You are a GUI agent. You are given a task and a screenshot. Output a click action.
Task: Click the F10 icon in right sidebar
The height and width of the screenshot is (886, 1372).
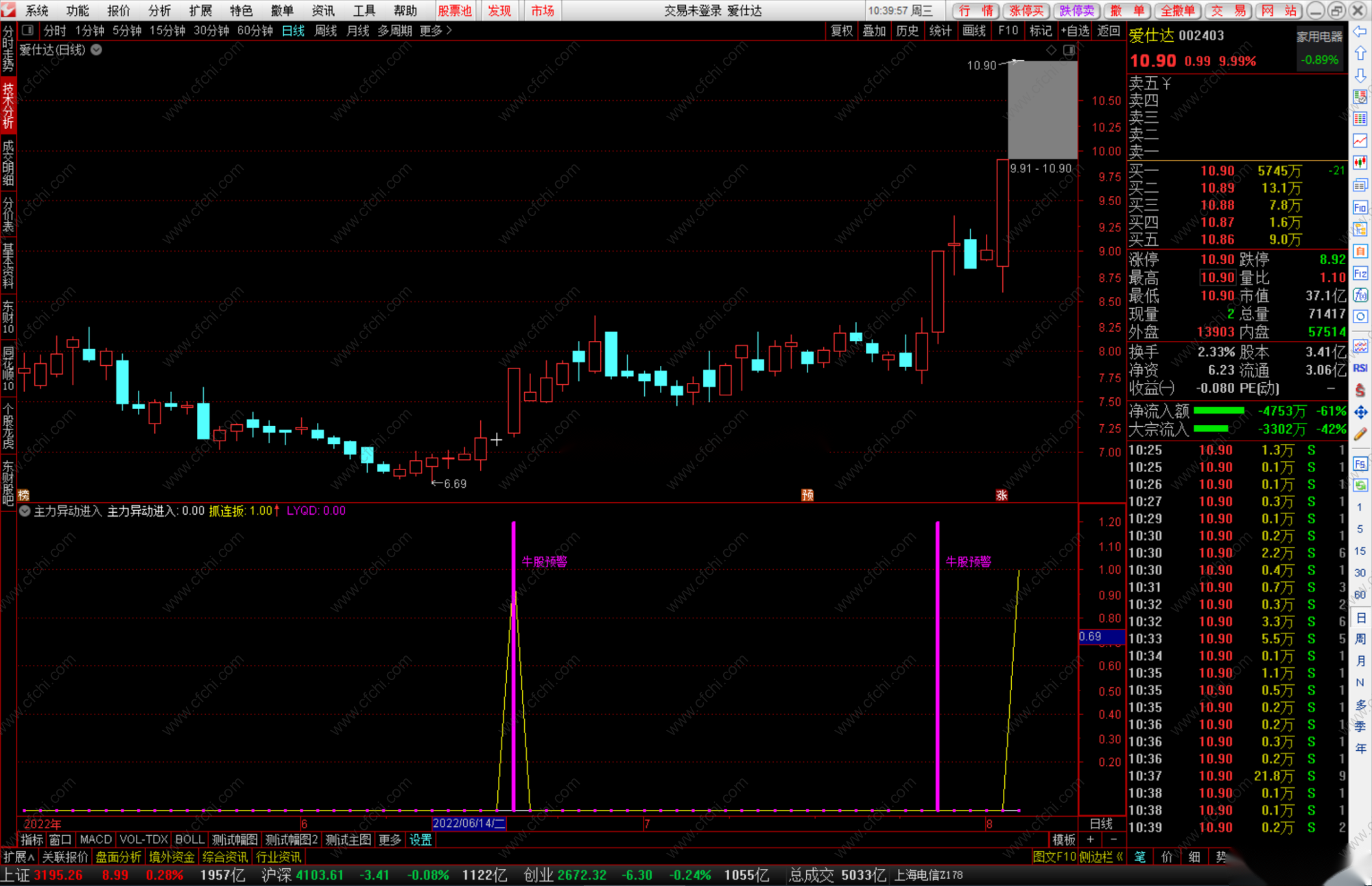click(x=1360, y=207)
